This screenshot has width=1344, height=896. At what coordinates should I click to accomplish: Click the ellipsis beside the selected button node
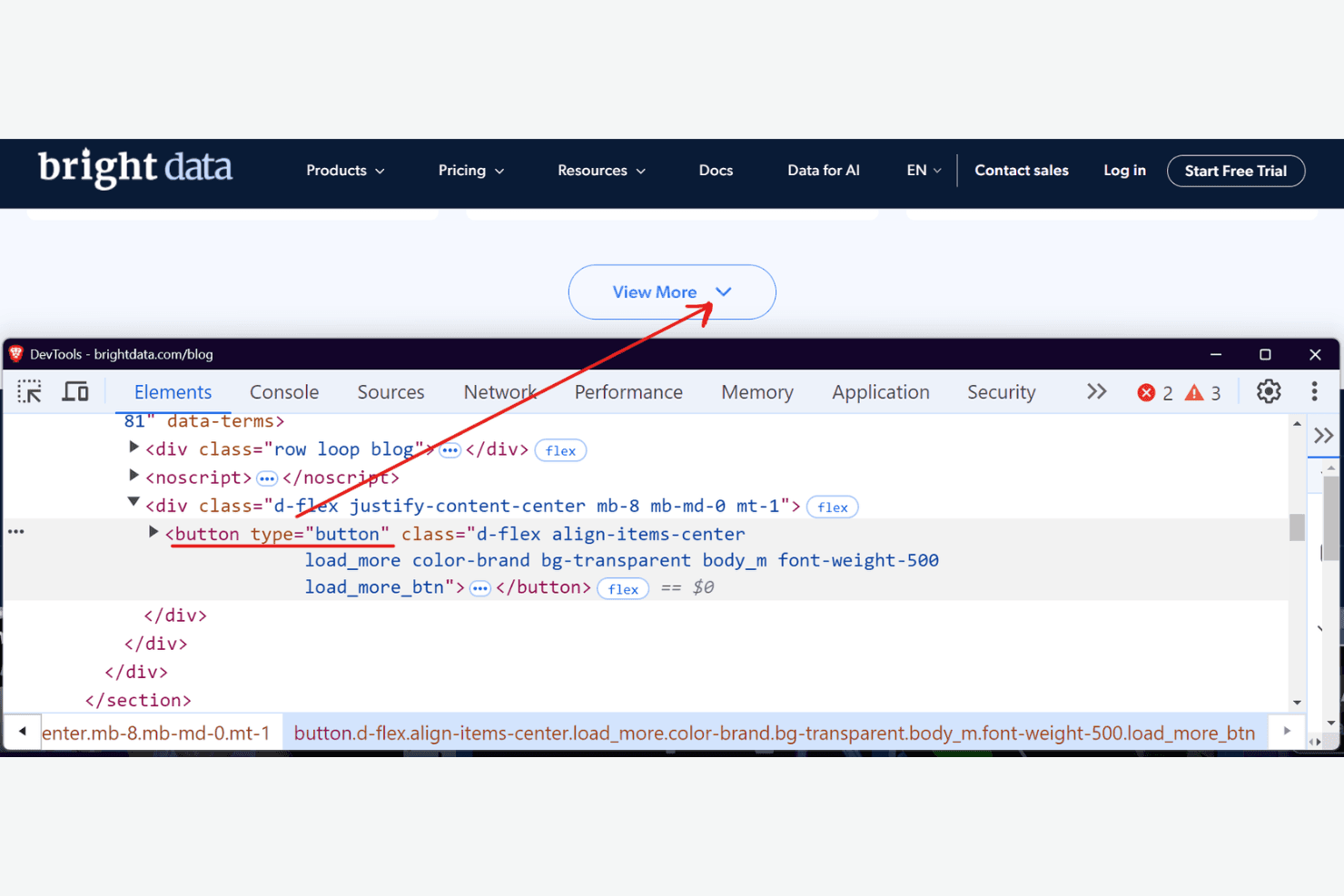coord(16,532)
